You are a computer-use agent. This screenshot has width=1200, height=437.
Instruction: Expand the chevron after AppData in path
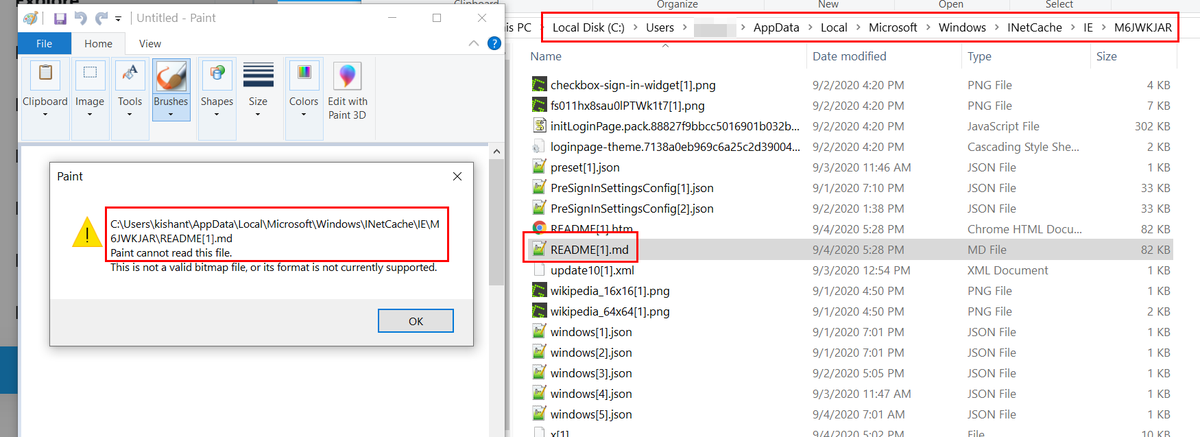click(x=809, y=27)
